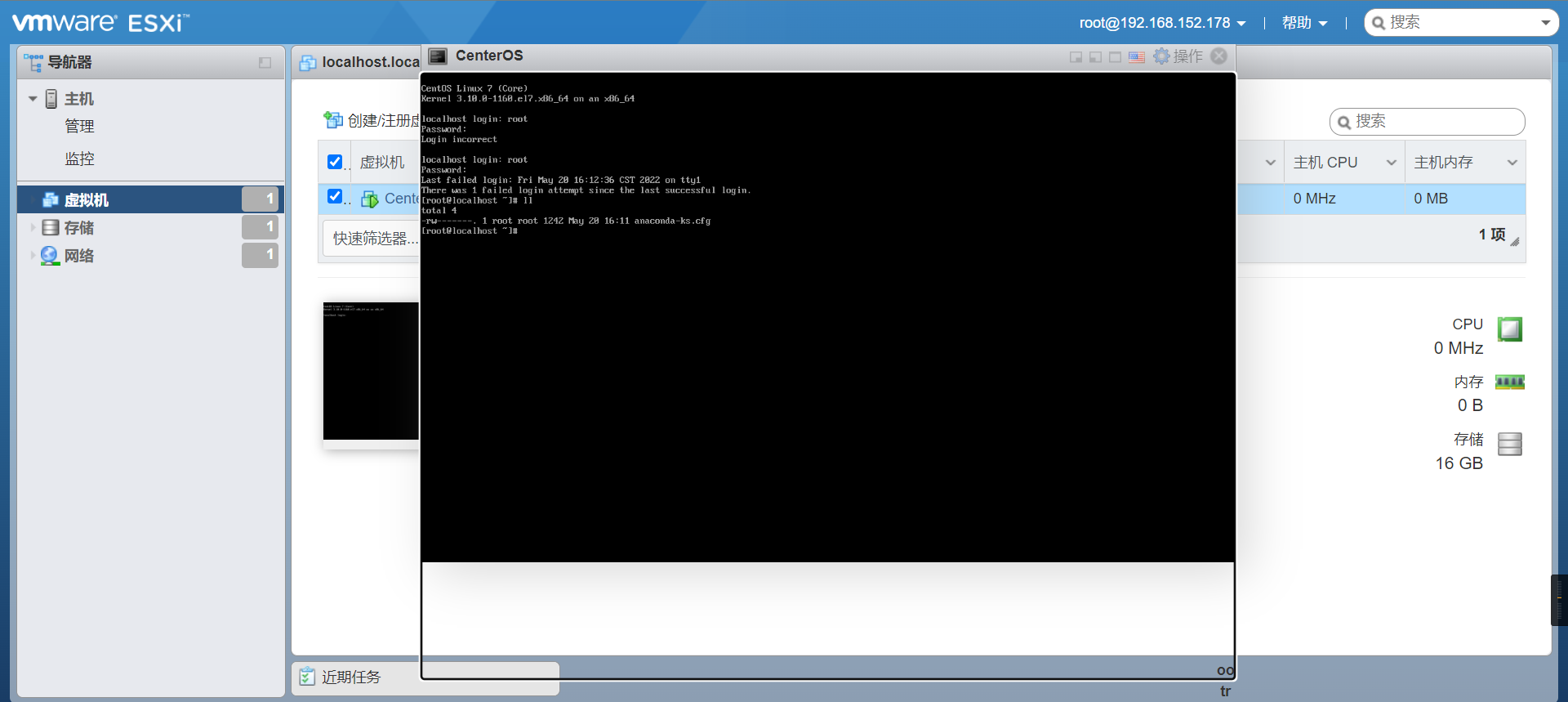Expand the 网络 tree node arrow
The image size is (1568, 702).
click(x=33, y=256)
